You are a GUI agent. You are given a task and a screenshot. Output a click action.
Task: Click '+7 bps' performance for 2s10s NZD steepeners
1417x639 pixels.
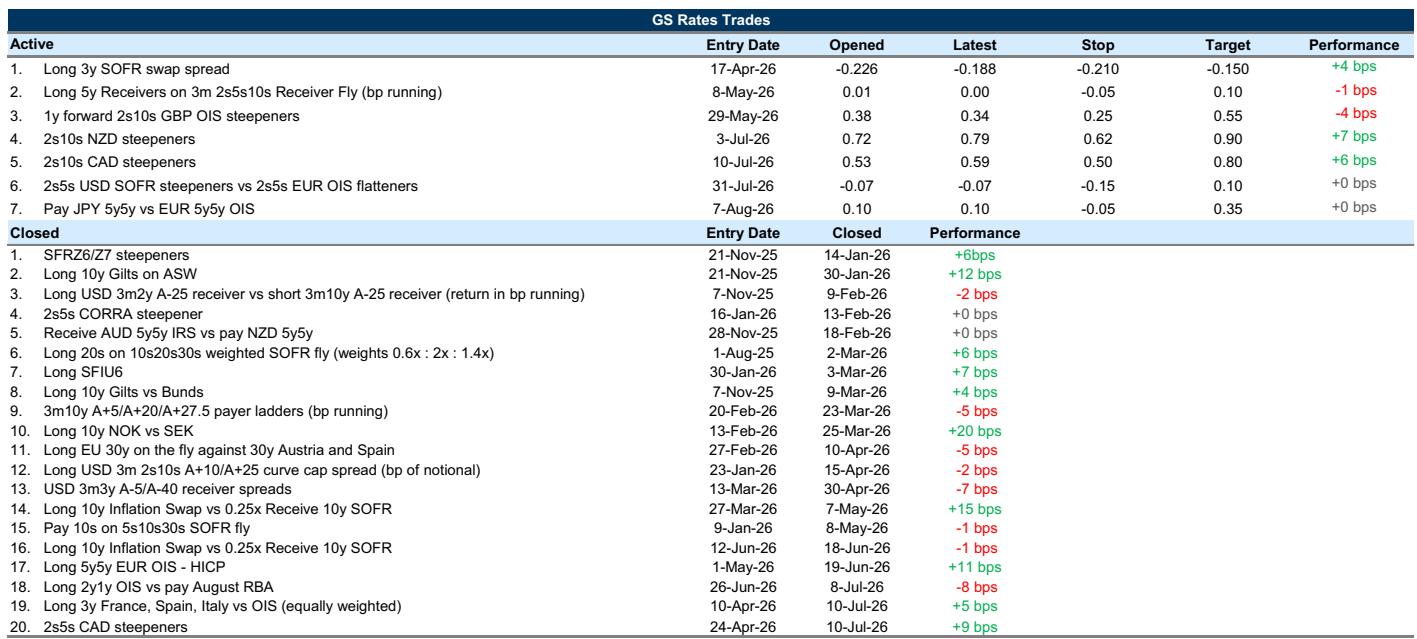(x=1353, y=136)
